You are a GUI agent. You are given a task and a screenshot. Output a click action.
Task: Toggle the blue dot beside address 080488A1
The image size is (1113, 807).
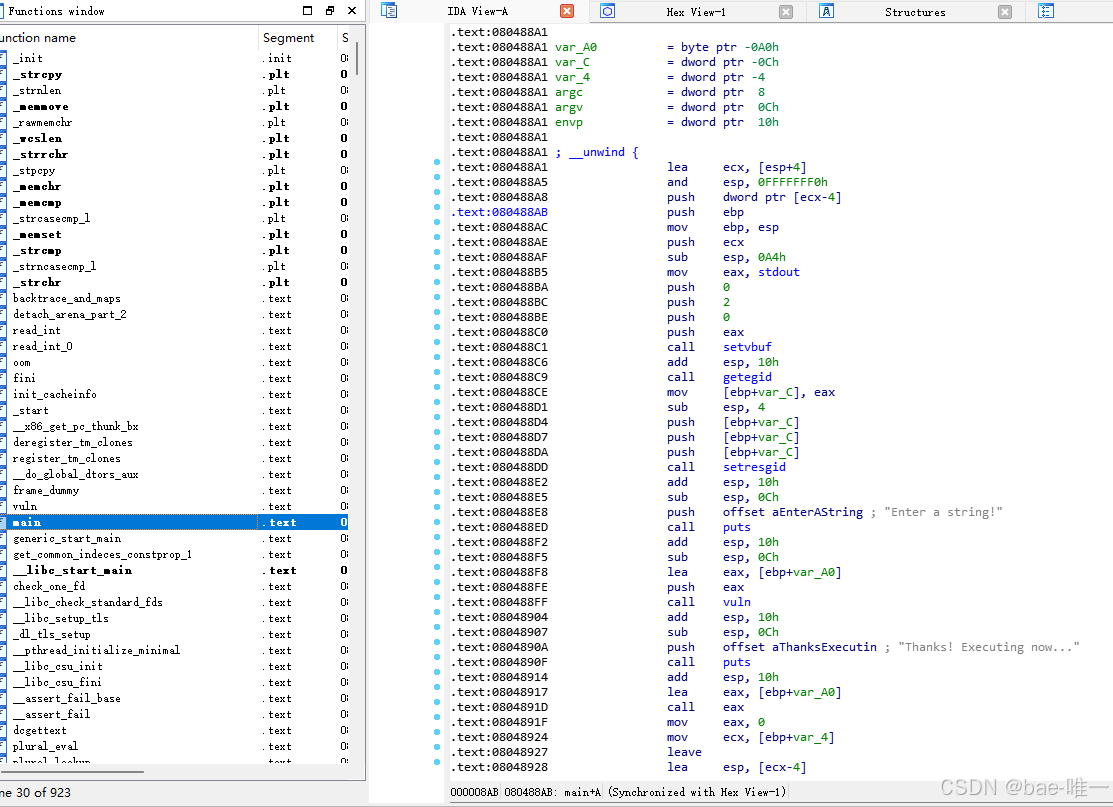click(436, 161)
